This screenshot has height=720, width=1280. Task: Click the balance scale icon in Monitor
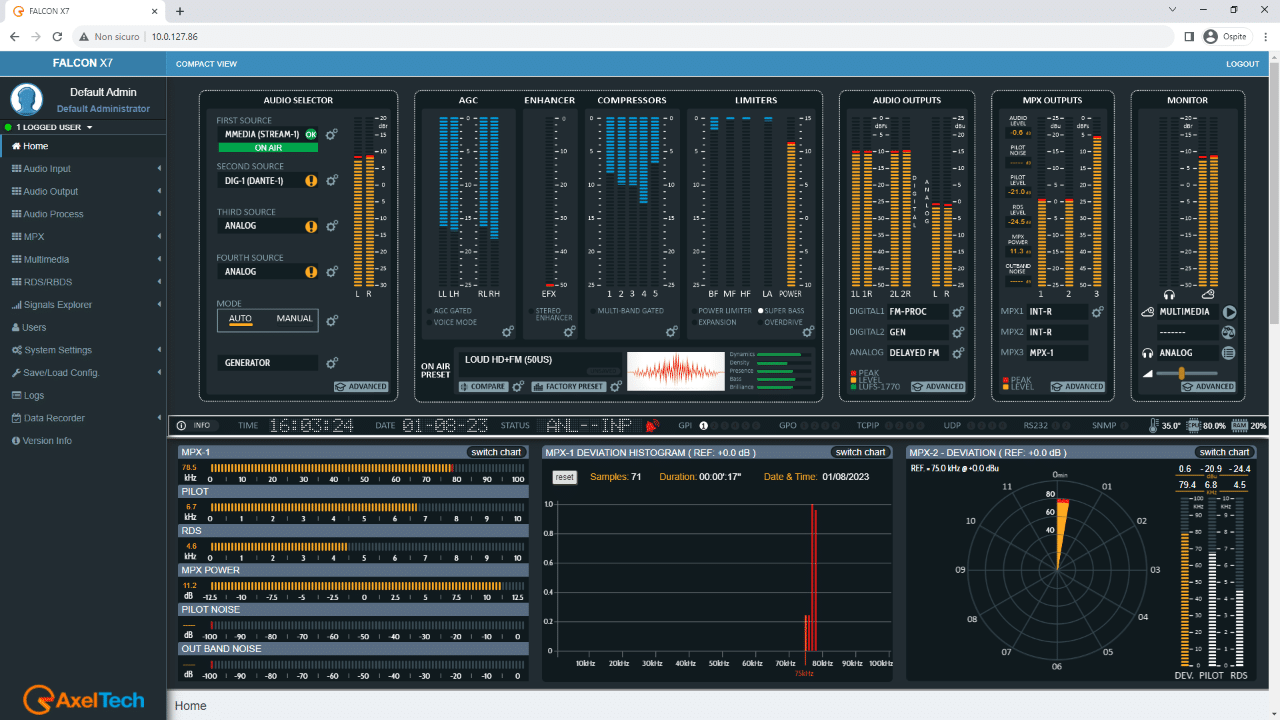coord(1229,332)
